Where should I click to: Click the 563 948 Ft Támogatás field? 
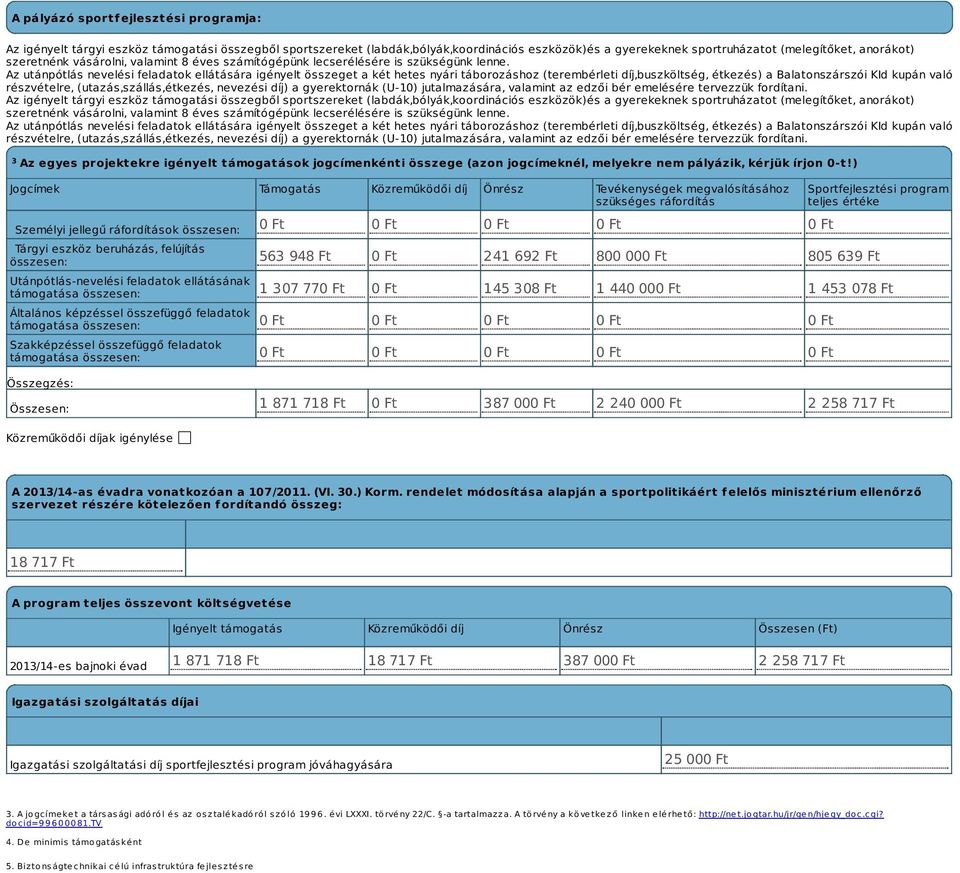(x=311, y=256)
